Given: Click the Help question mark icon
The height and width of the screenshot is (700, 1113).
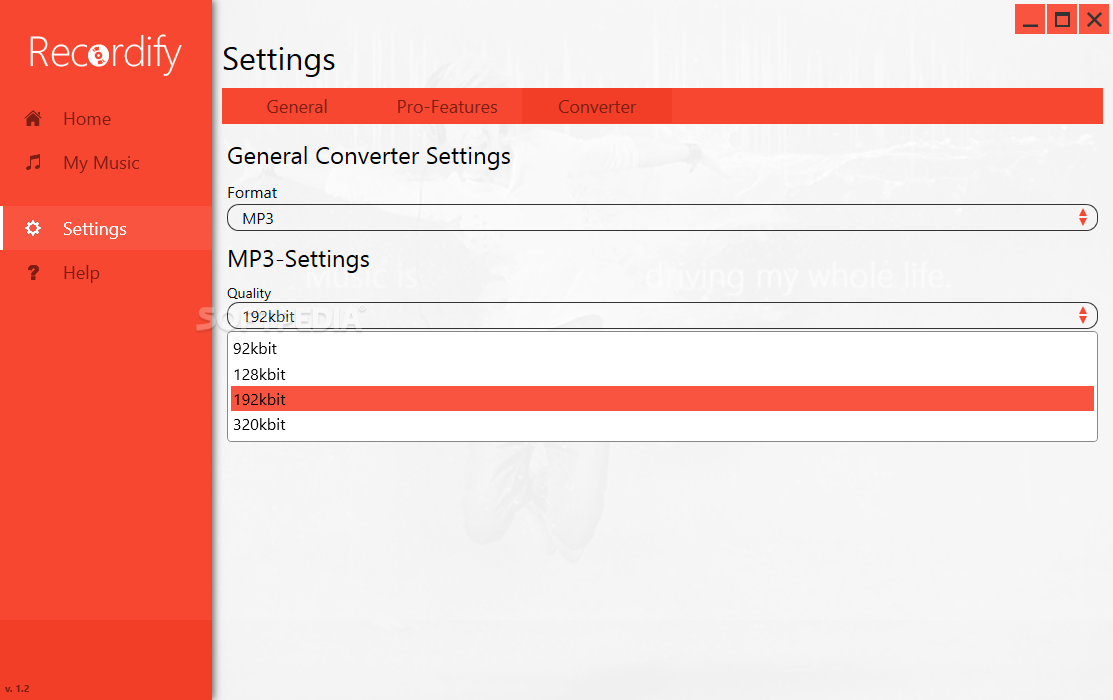Looking at the screenshot, I should 33,273.
